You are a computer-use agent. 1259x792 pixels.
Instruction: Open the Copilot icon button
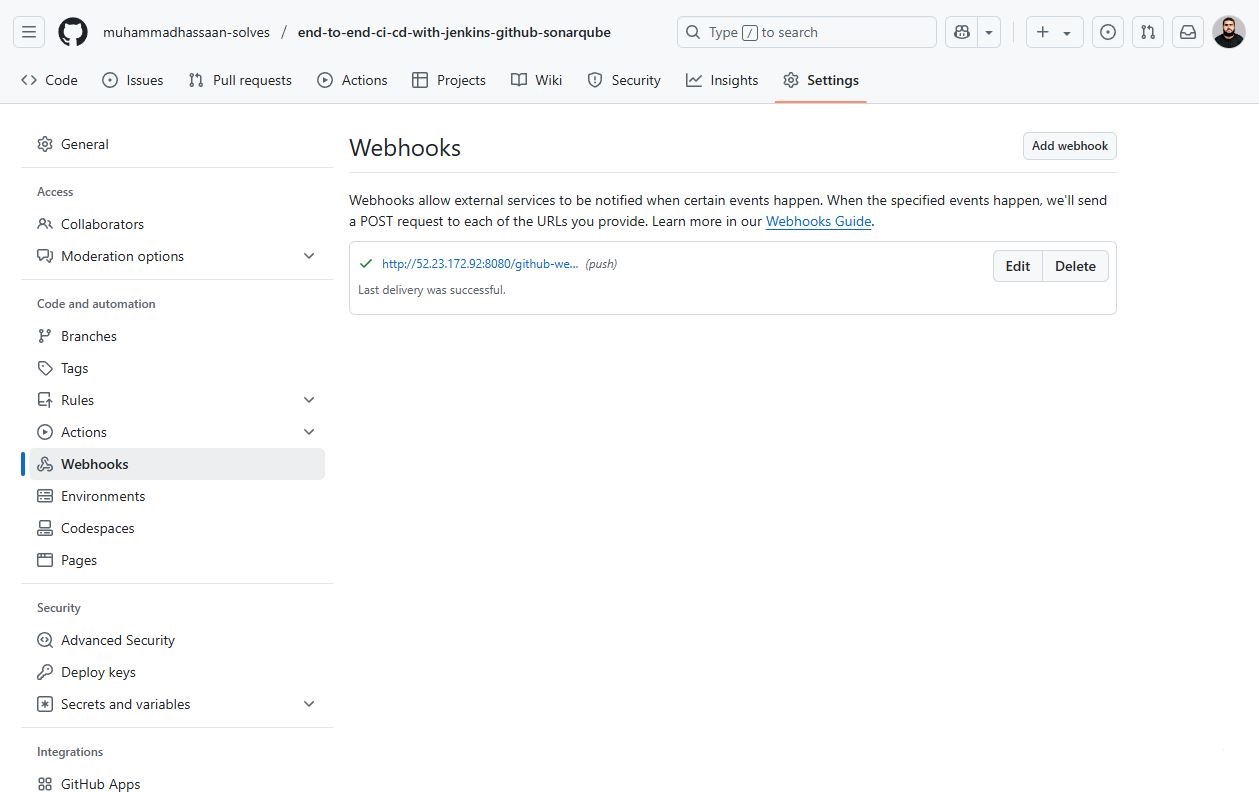tap(962, 32)
